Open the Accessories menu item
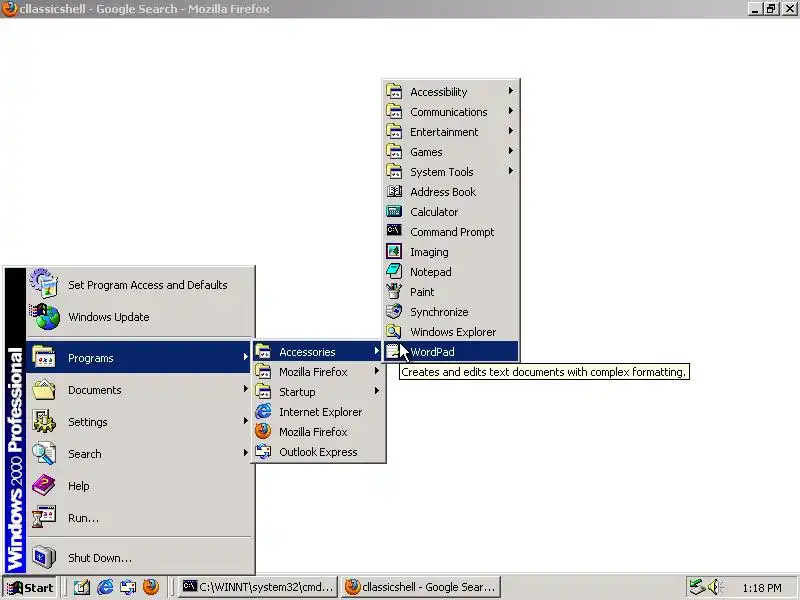 click(317, 352)
